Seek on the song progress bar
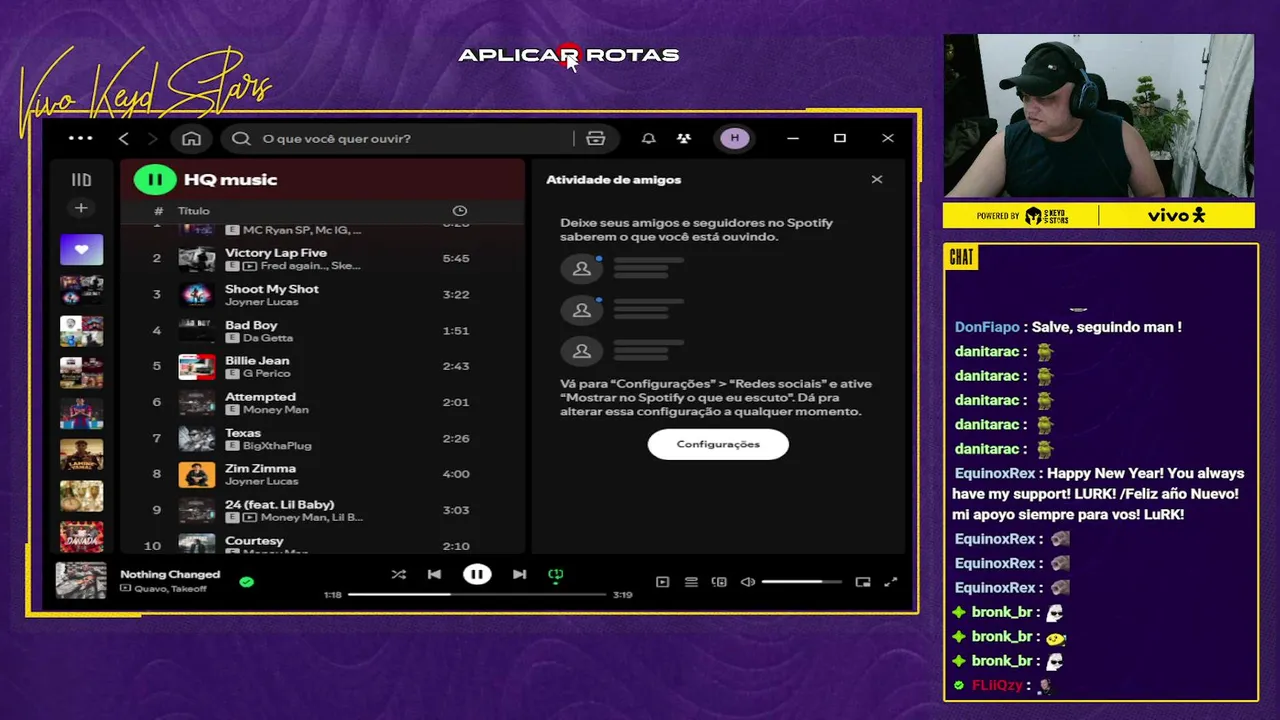Screen dimensions: 1280x720 [x=477, y=594]
